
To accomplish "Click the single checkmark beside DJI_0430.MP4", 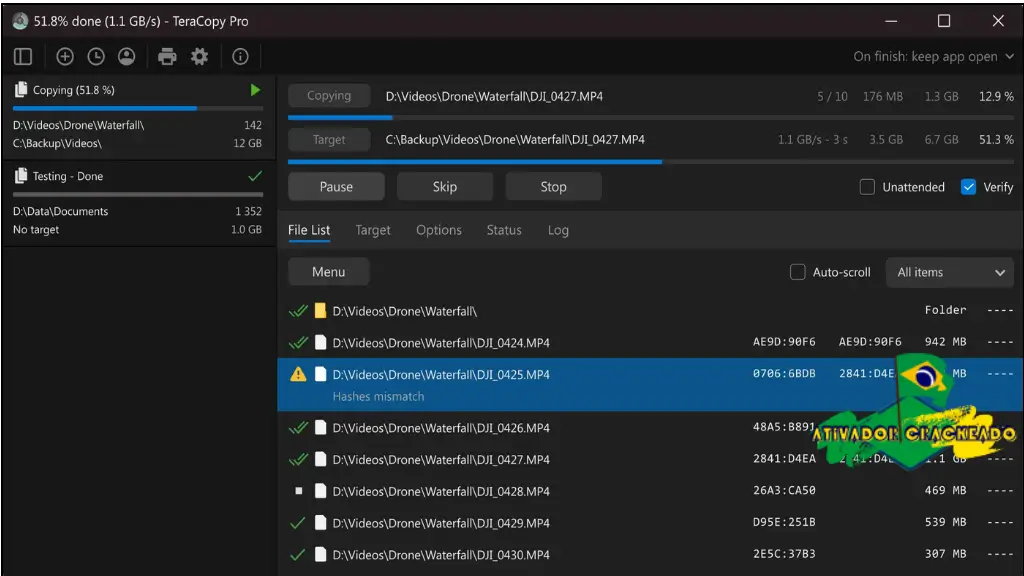I will (298, 554).
